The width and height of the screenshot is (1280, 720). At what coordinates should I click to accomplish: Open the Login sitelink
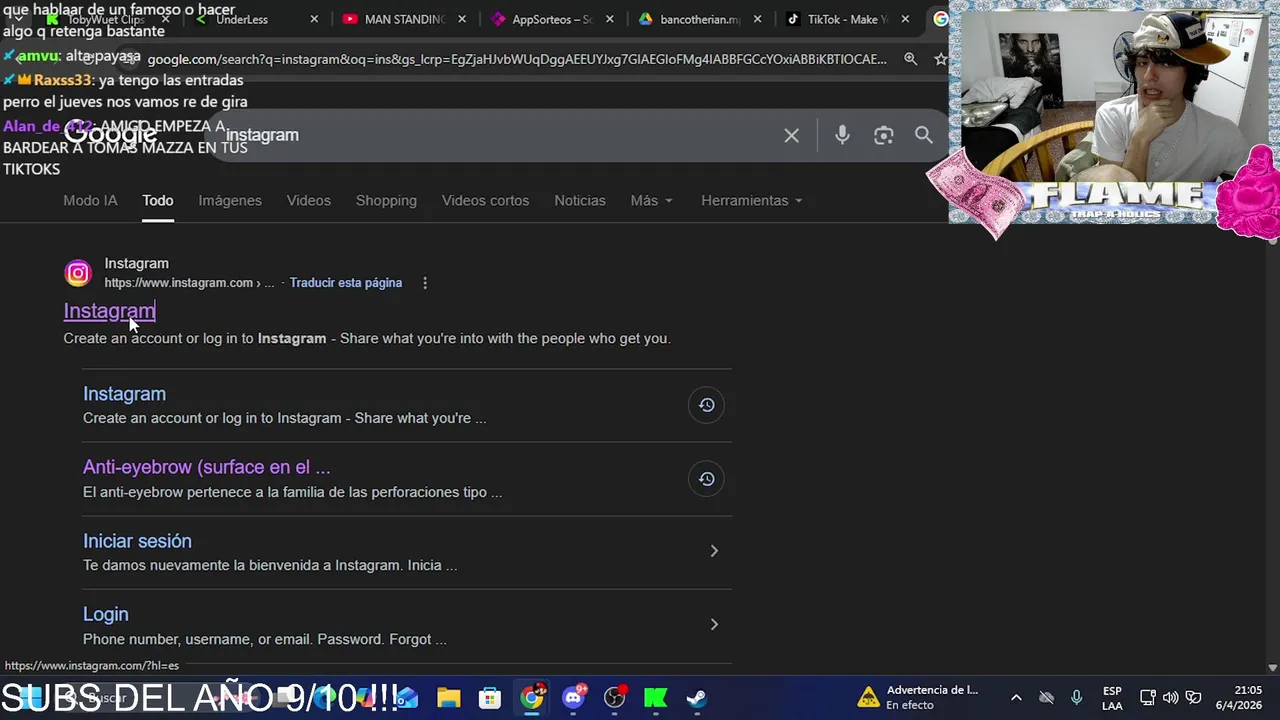(x=106, y=615)
